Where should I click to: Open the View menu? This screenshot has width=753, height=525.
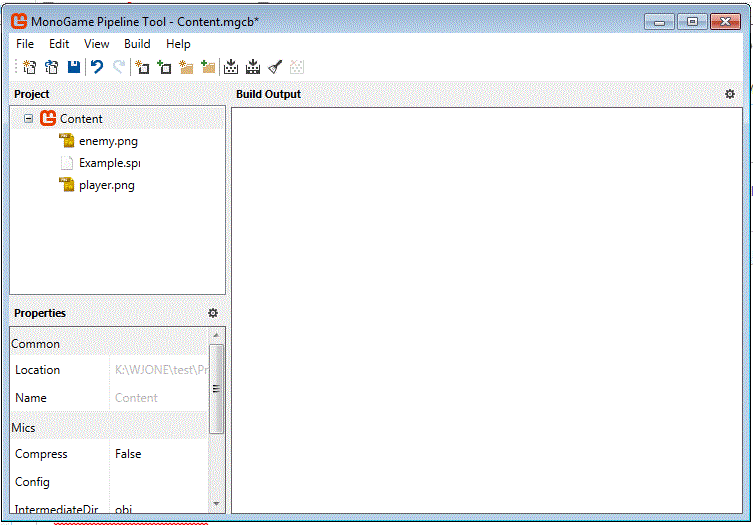[x=97, y=44]
